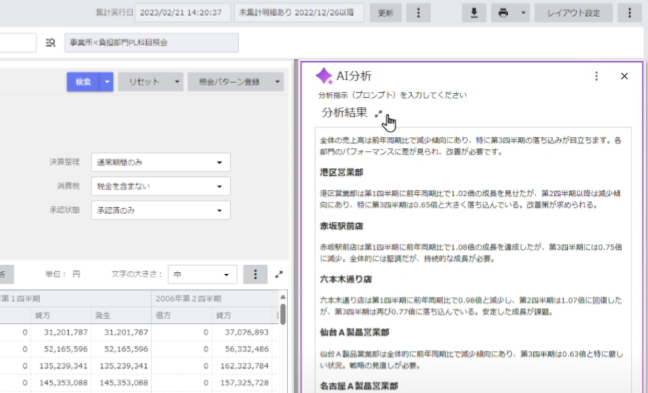Click the 2006年第2四半期 column header

pos(188,298)
